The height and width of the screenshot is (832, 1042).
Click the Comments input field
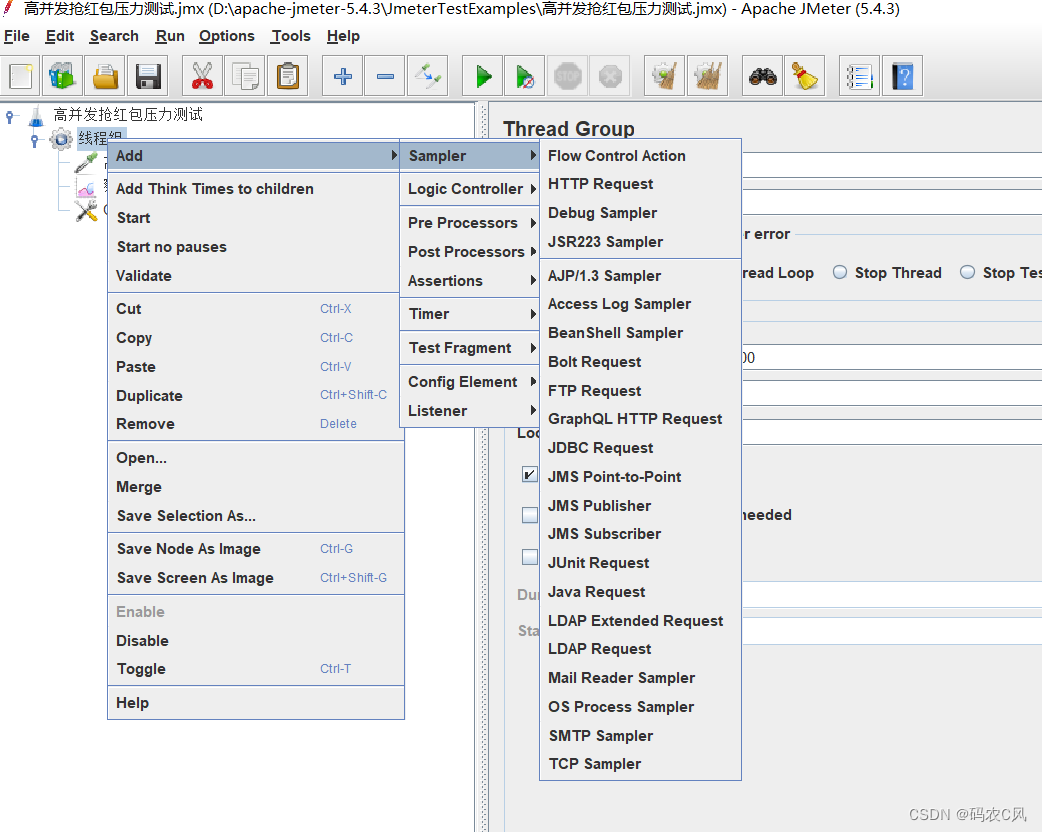(x=891, y=201)
